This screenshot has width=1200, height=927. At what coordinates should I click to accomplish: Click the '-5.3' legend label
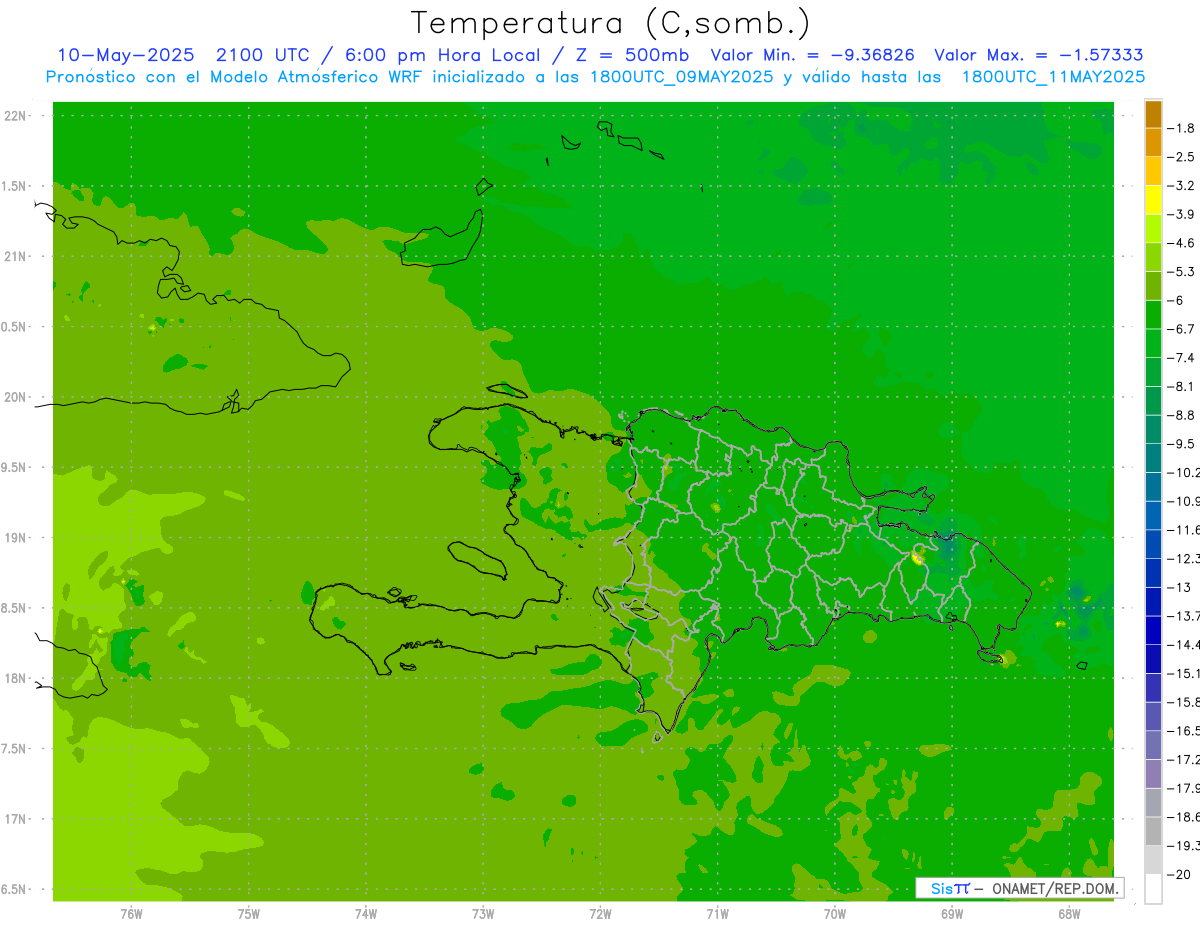pyautogui.click(x=1181, y=272)
